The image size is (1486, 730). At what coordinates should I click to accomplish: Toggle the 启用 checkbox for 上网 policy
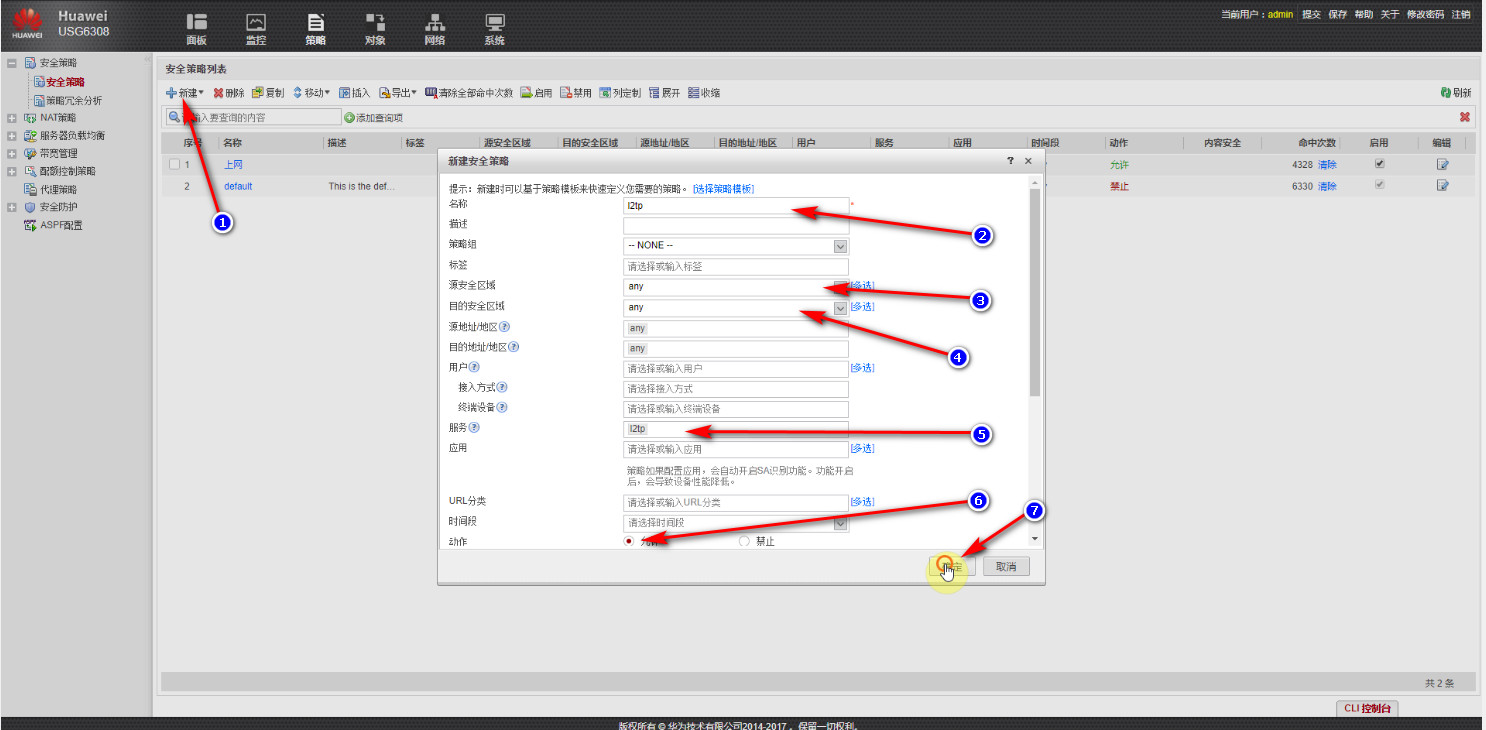pyautogui.click(x=1380, y=164)
